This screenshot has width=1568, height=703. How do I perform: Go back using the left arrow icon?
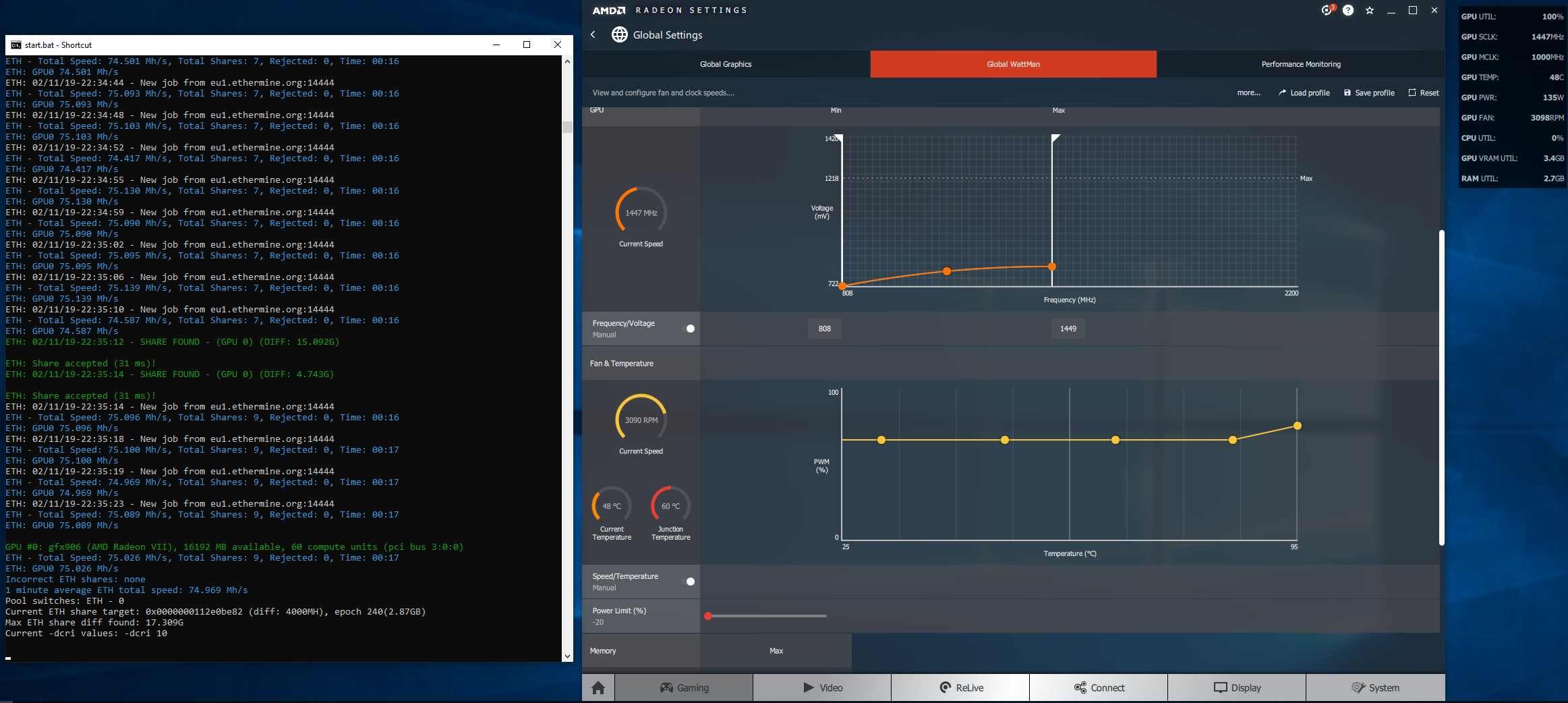[x=593, y=34]
